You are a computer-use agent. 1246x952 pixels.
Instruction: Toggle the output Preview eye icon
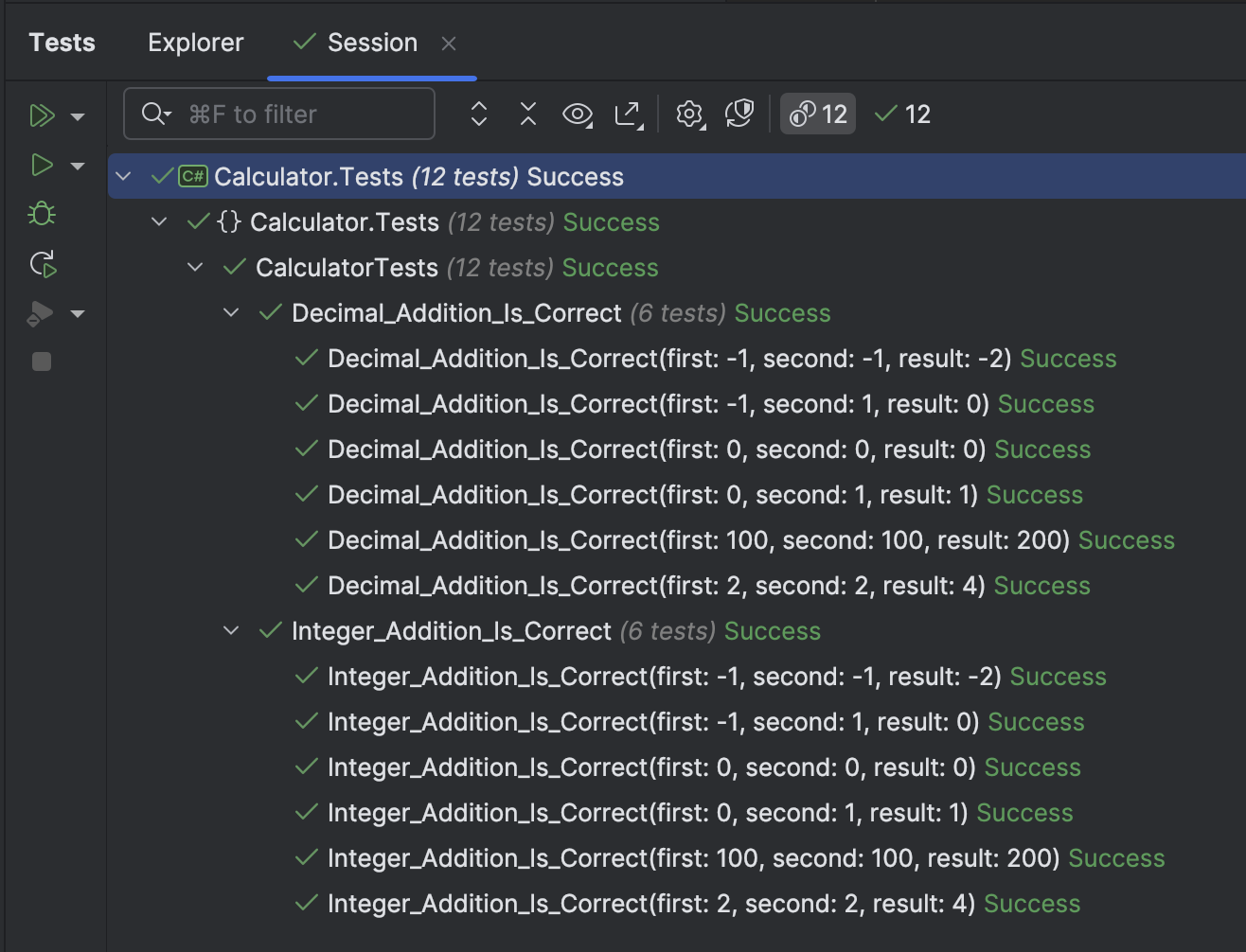(x=578, y=114)
